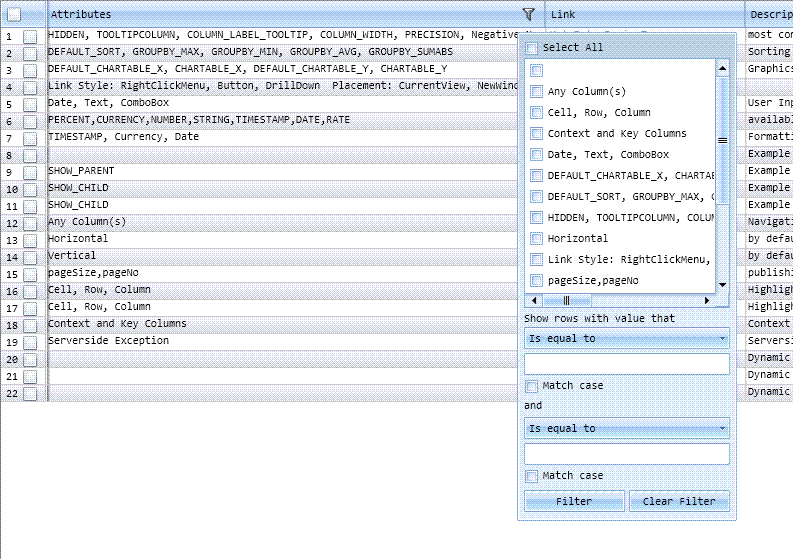Viewport: 793px width, 559px height.
Task: Open the first 'Is equal to' dropdown
Action: point(626,339)
